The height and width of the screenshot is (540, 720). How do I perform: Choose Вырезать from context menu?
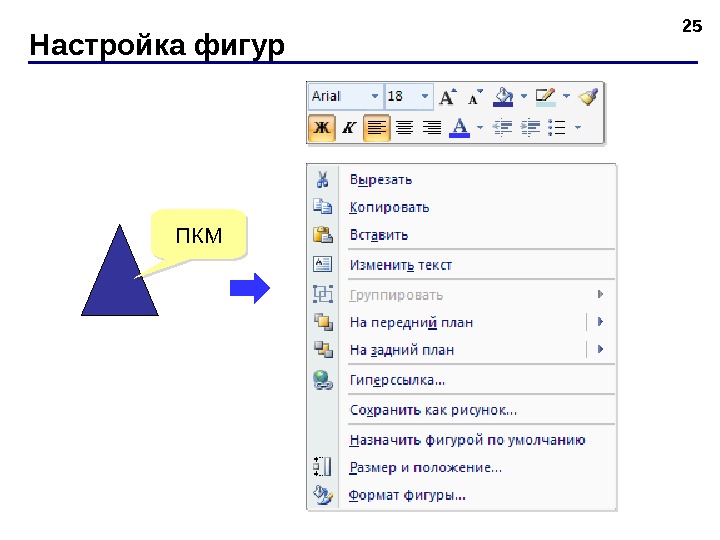coord(461,179)
